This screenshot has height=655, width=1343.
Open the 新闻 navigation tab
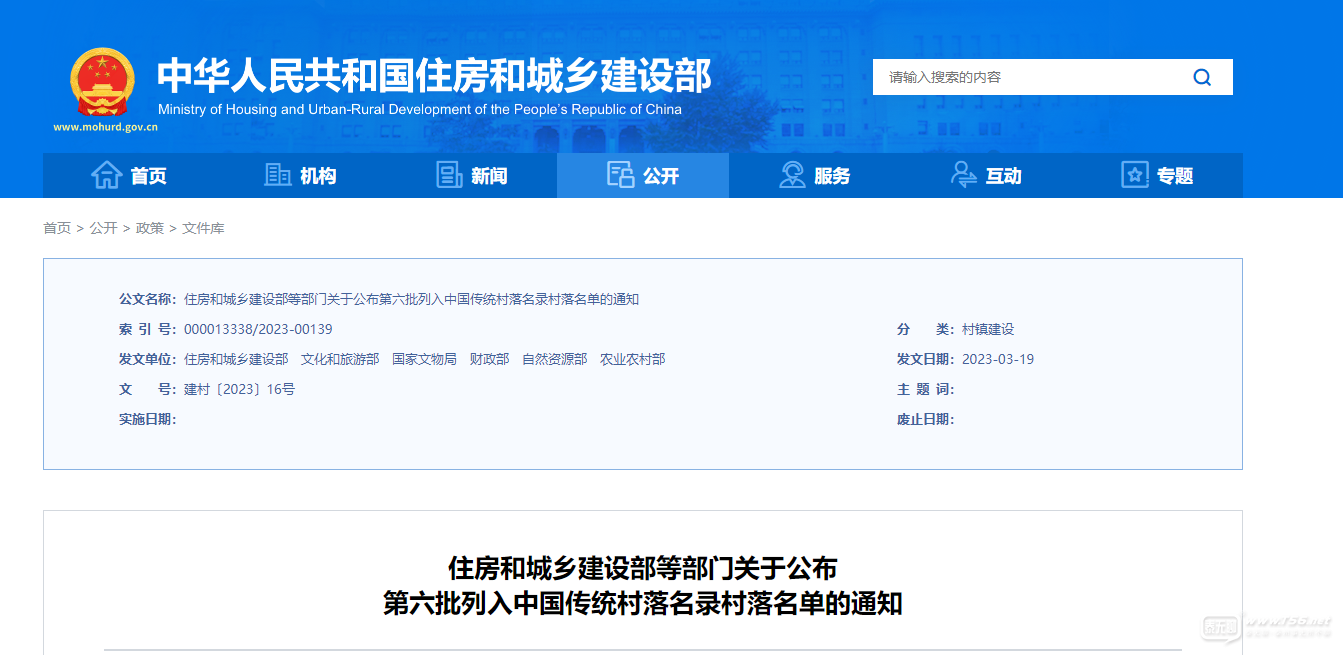point(472,175)
